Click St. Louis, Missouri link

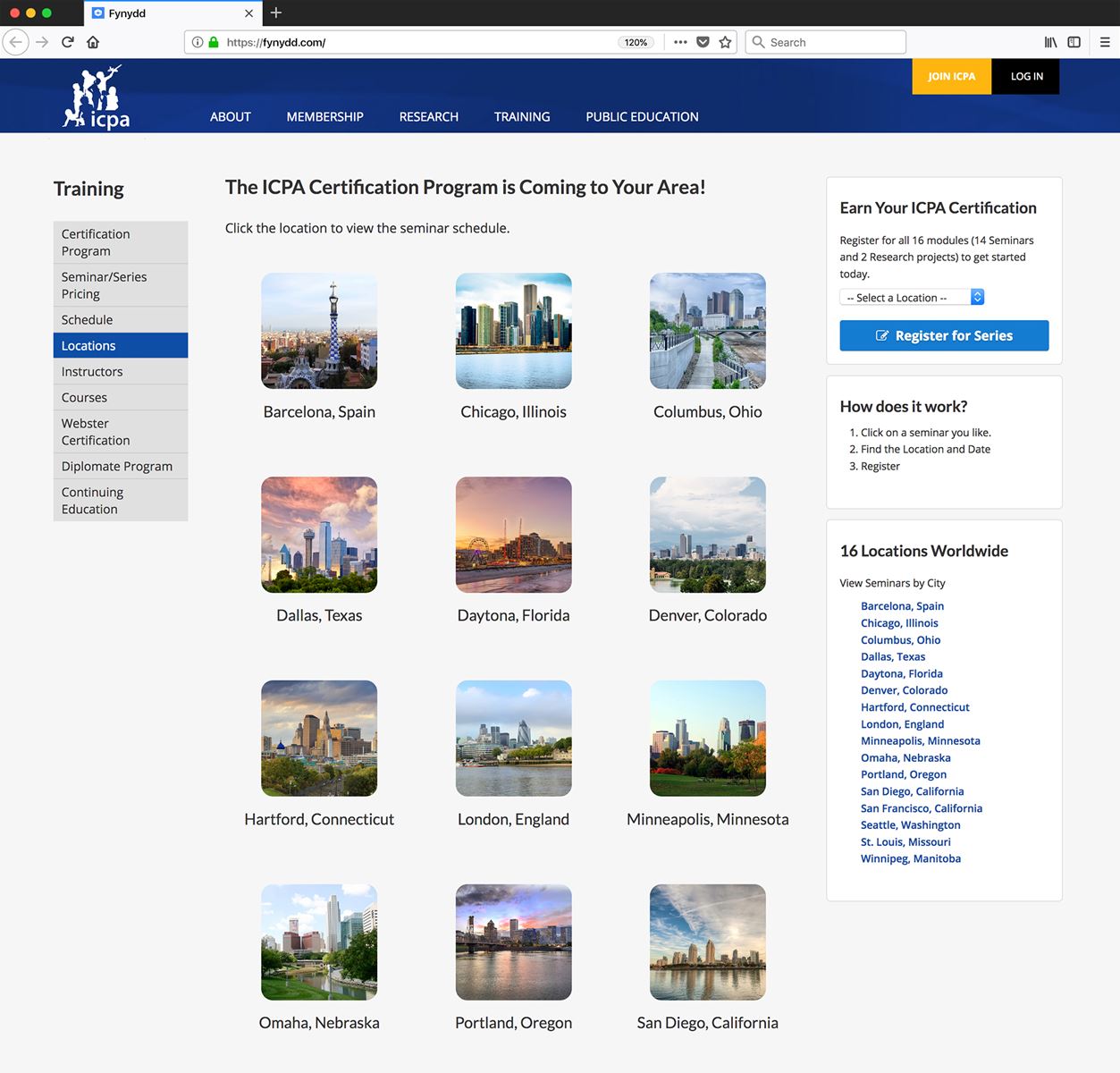click(x=905, y=842)
